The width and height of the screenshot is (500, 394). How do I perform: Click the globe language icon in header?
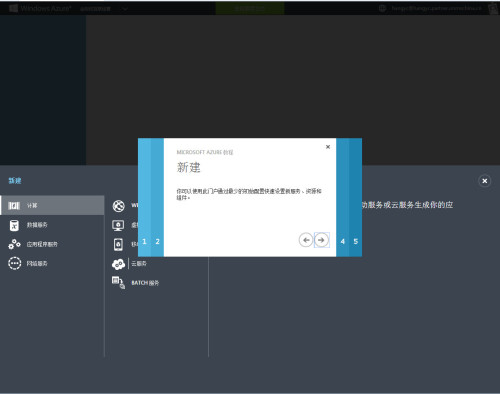pyautogui.click(x=382, y=8)
